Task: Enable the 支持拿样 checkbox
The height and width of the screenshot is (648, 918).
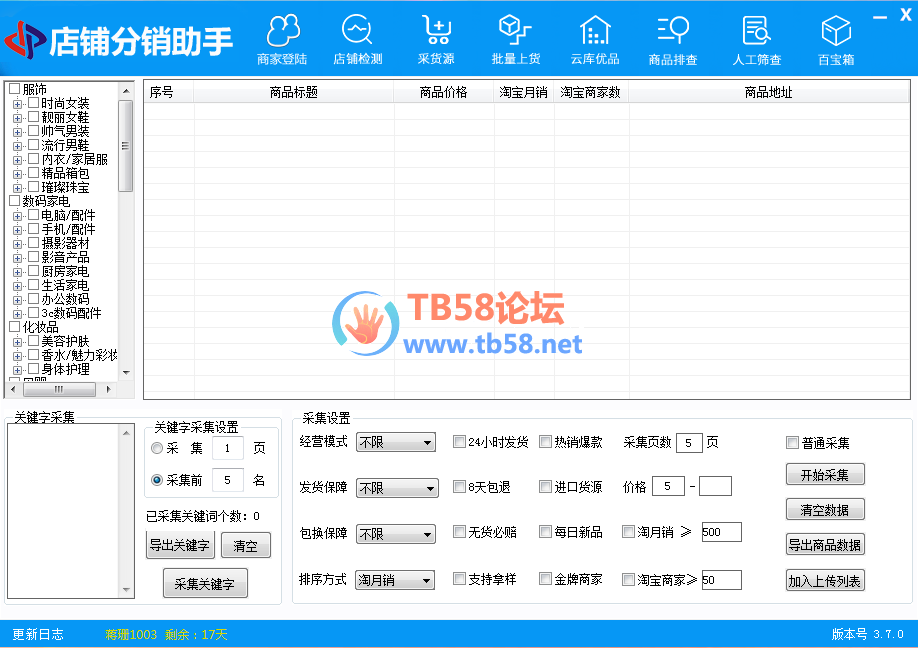Action: 459,579
